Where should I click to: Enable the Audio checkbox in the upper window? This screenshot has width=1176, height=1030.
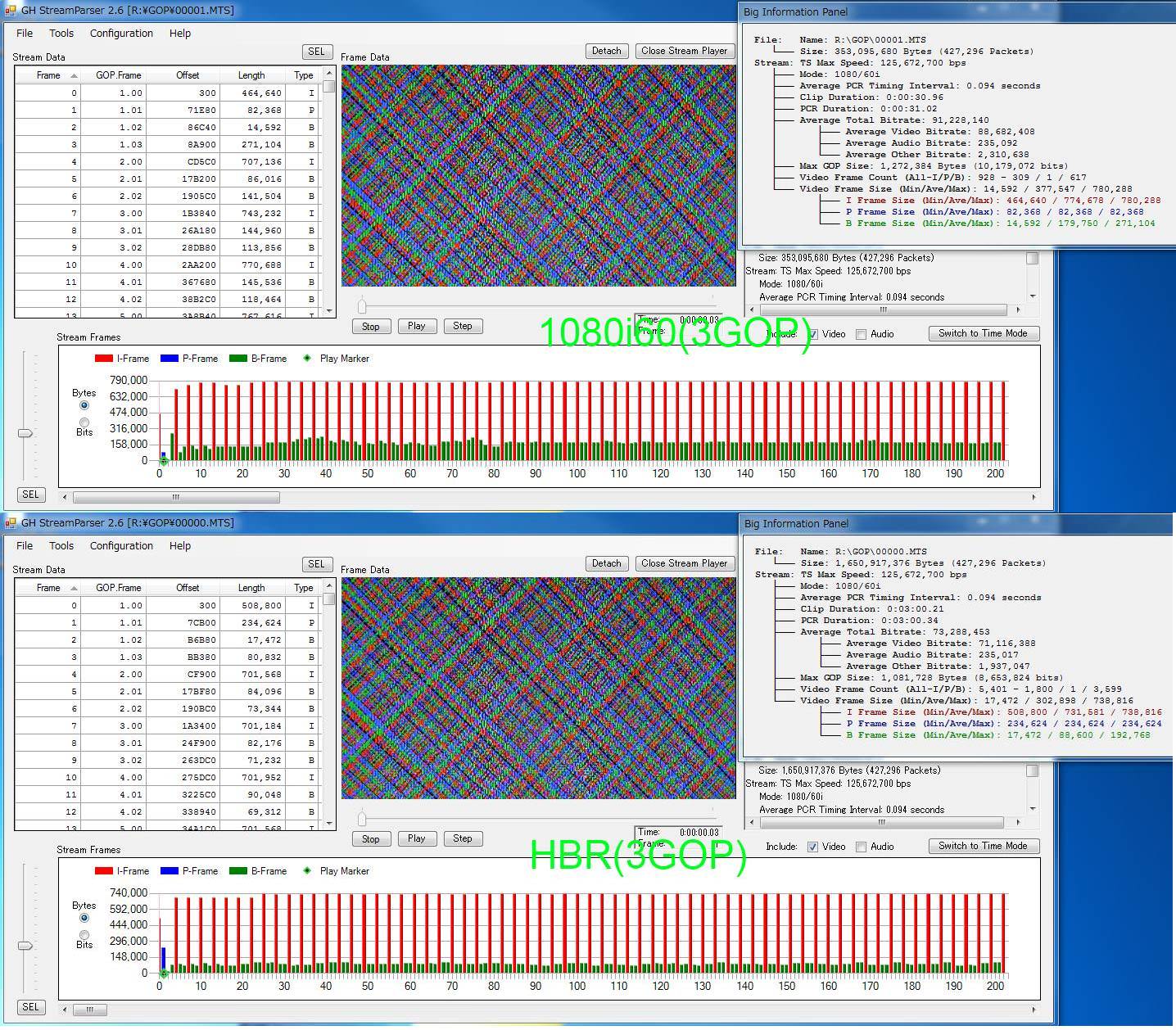point(861,334)
